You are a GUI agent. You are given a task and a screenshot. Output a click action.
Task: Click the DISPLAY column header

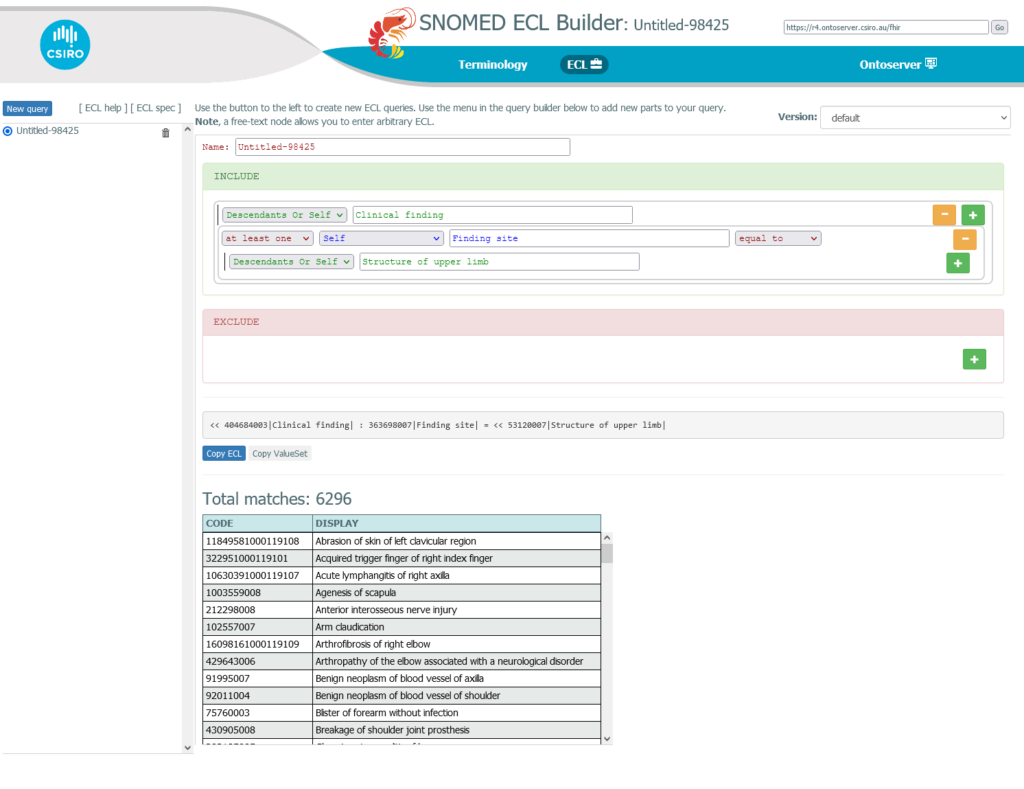pyautogui.click(x=456, y=523)
